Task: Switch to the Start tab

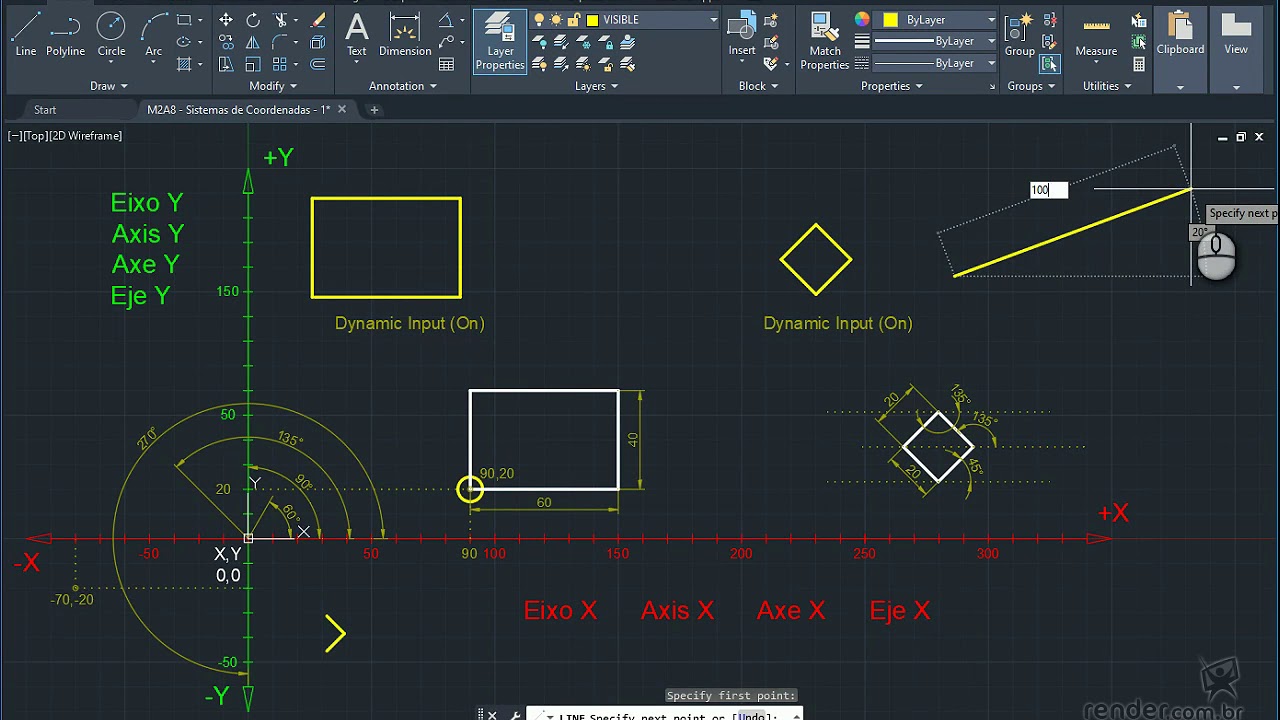Action: (x=45, y=110)
